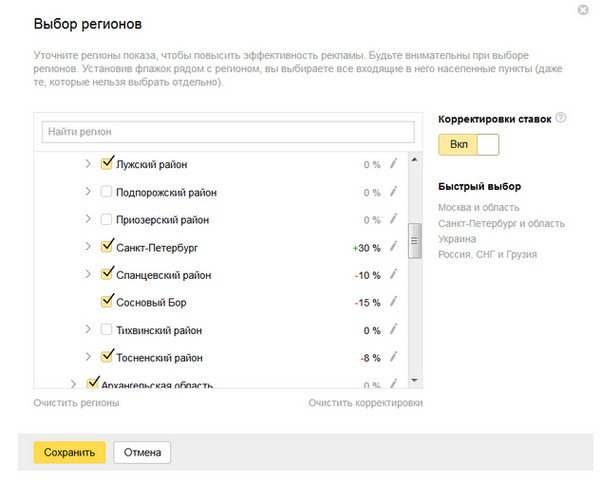The image size is (600, 484).
Task: Check the Подпорожский район checkbox
Action: tap(106, 191)
